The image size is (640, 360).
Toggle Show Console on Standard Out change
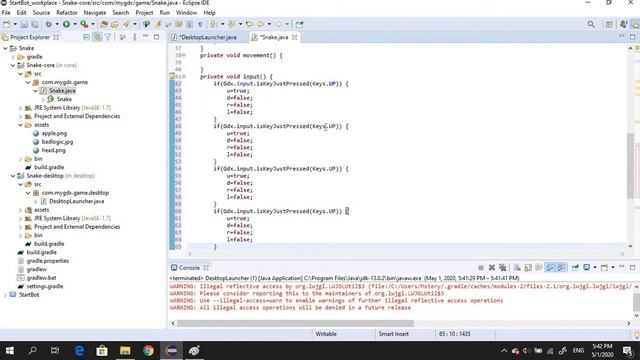point(550,268)
